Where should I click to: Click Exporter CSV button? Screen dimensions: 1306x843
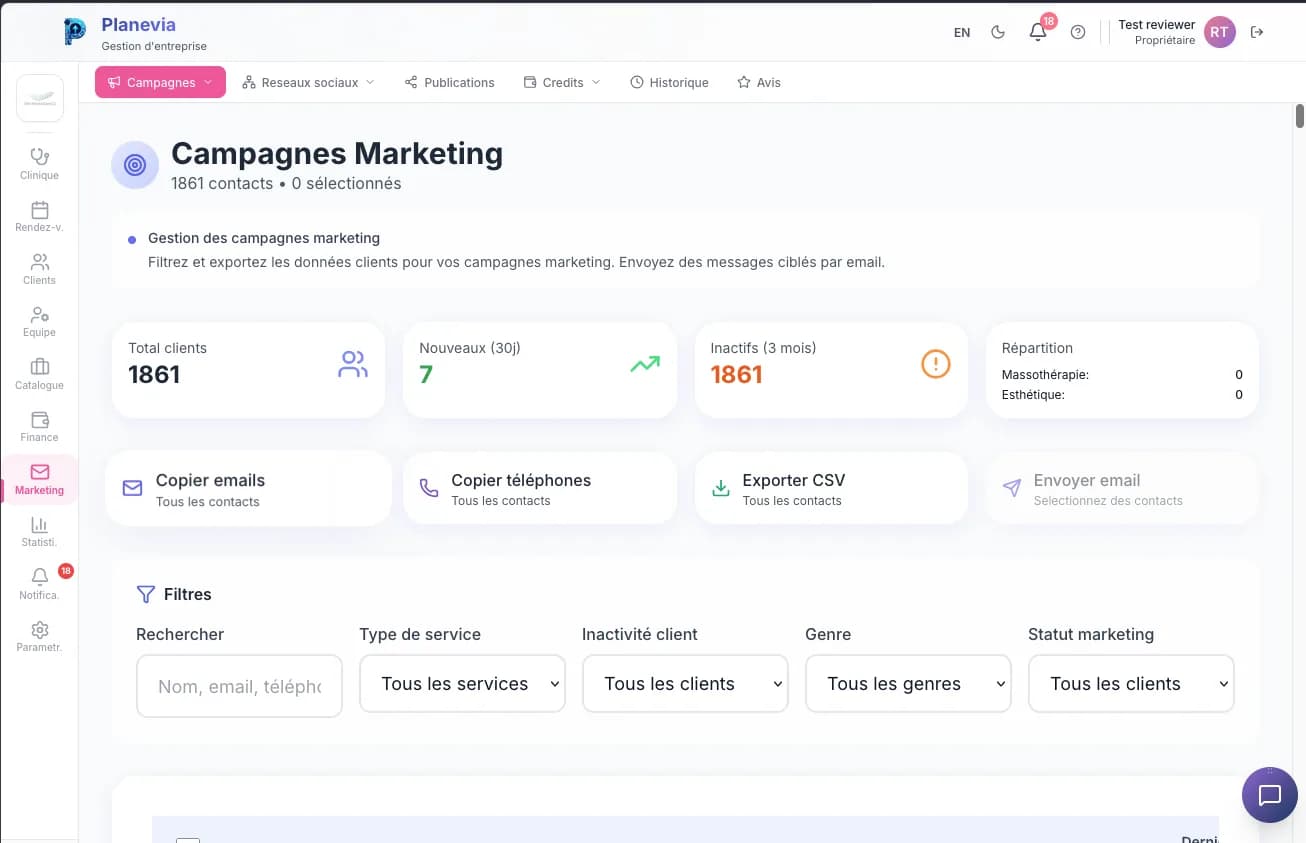831,488
